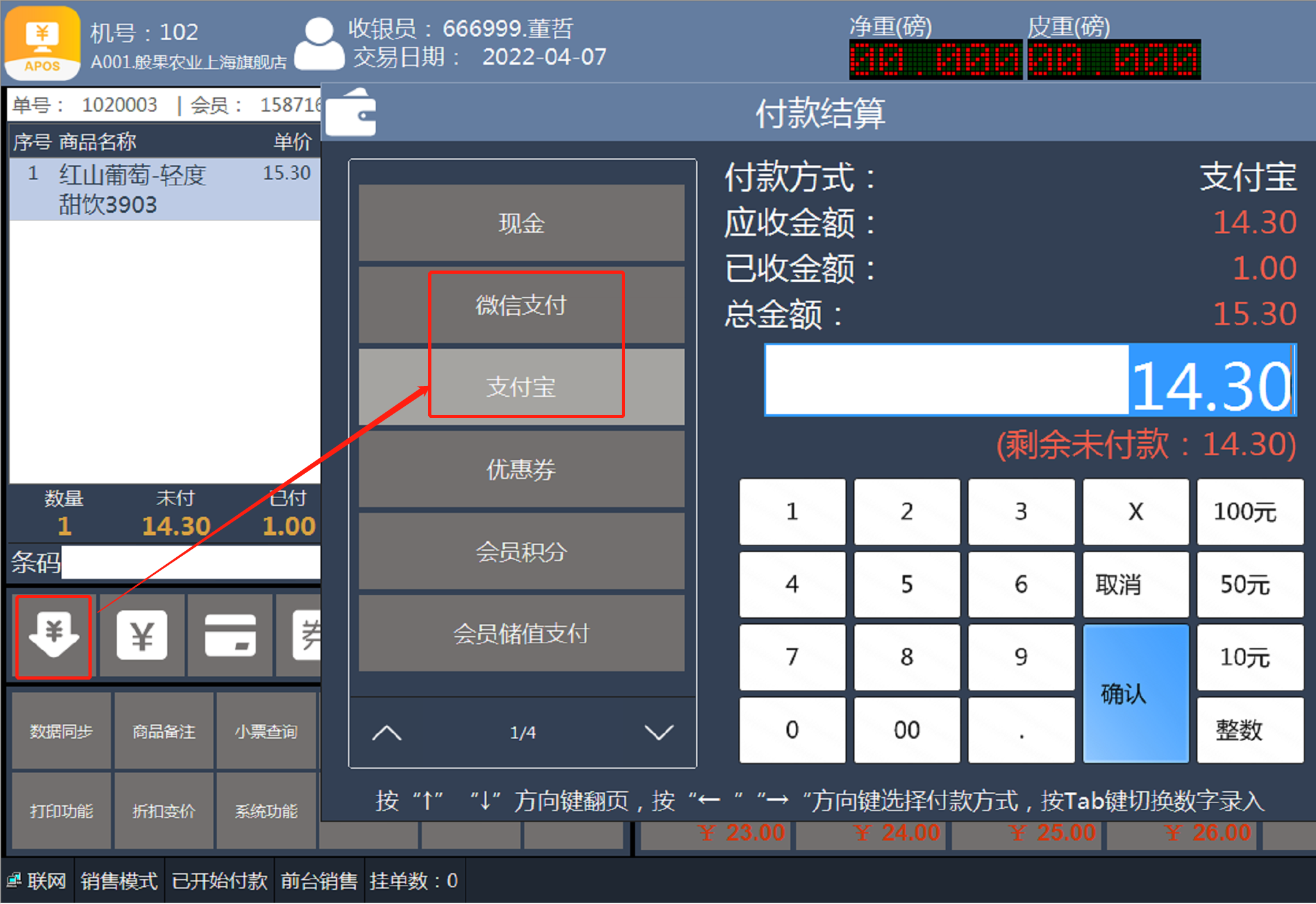Image resolution: width=1316 pixels, height=904 pixels.
Task: Select 微信支付 as the payment method
Action: point(521,305)
